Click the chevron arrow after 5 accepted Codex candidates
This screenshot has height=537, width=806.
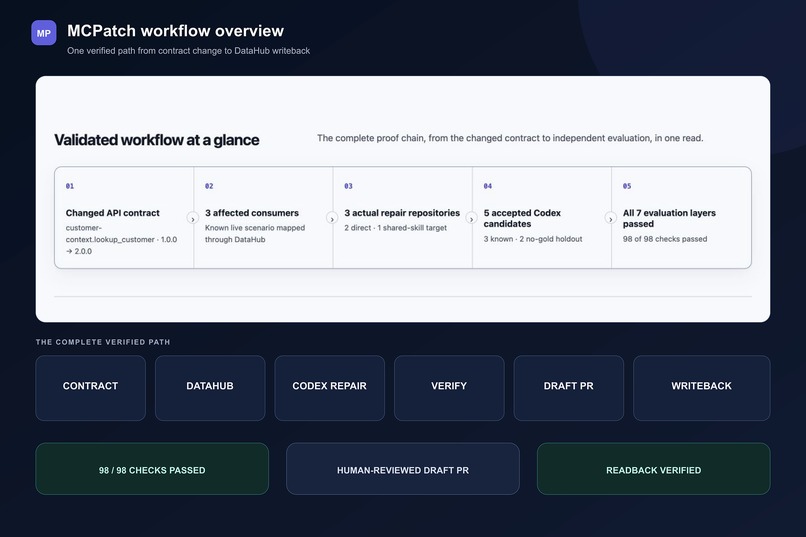click(x=611, y=218)
